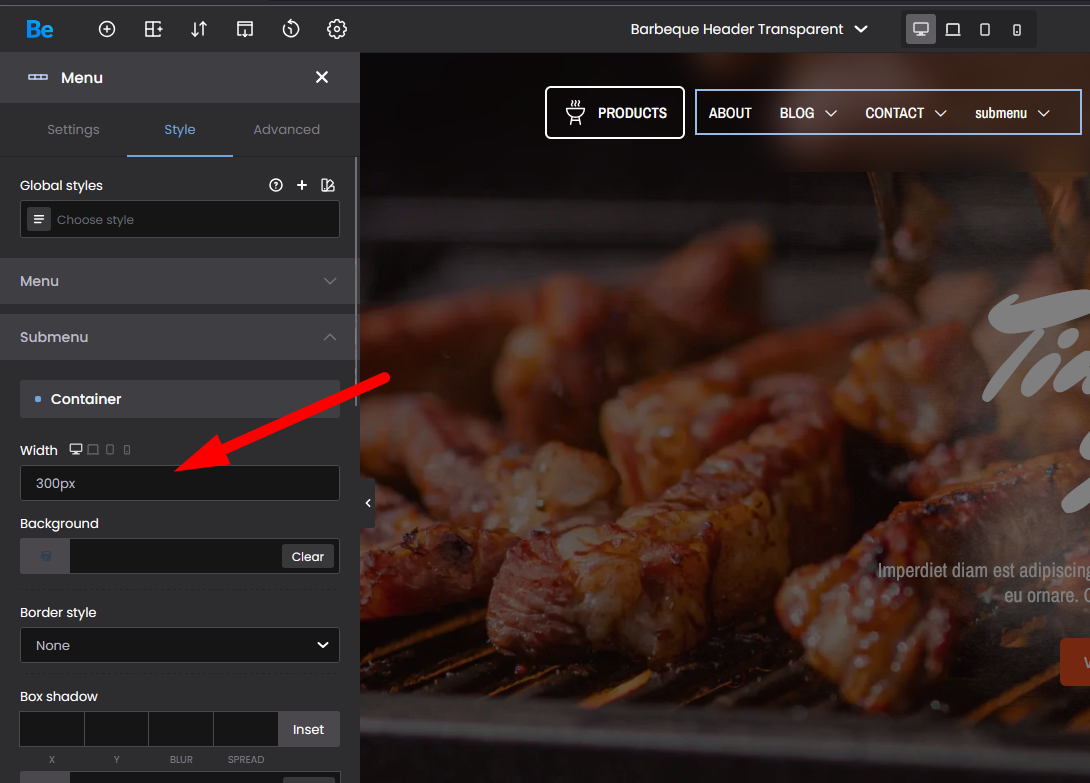This screenshot has width=1090, height=783.
Task: Toggle the Inset box shadow option
Action: (308, 729)
